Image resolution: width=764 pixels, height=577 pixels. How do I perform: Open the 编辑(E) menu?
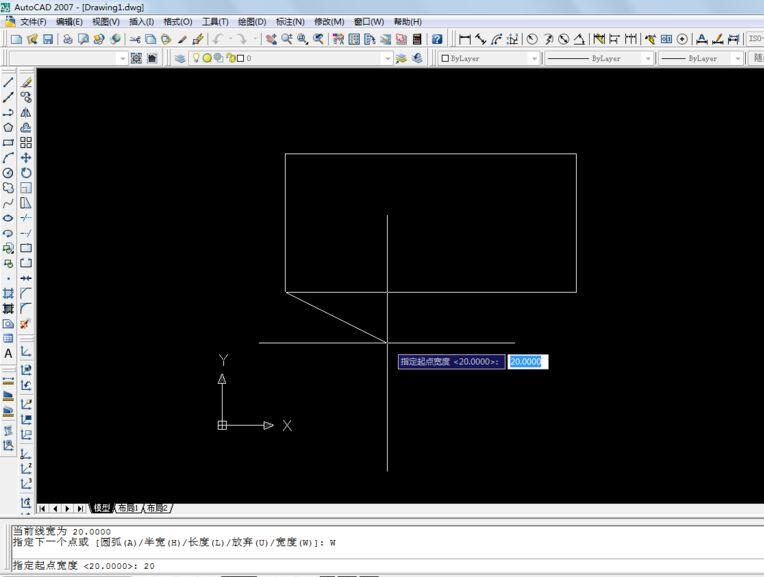(69, 22)
